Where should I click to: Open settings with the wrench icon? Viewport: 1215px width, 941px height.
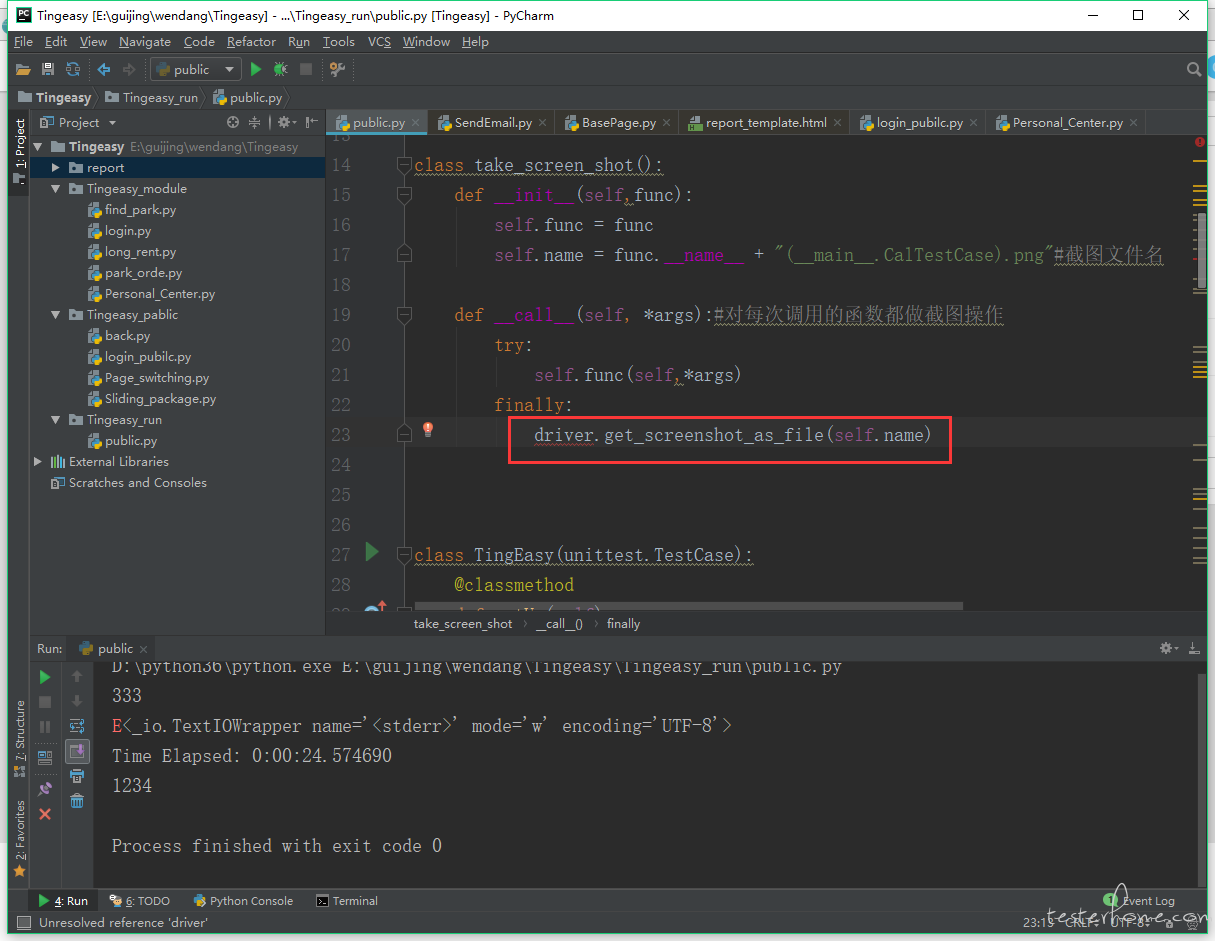click(x=337, y=69)
